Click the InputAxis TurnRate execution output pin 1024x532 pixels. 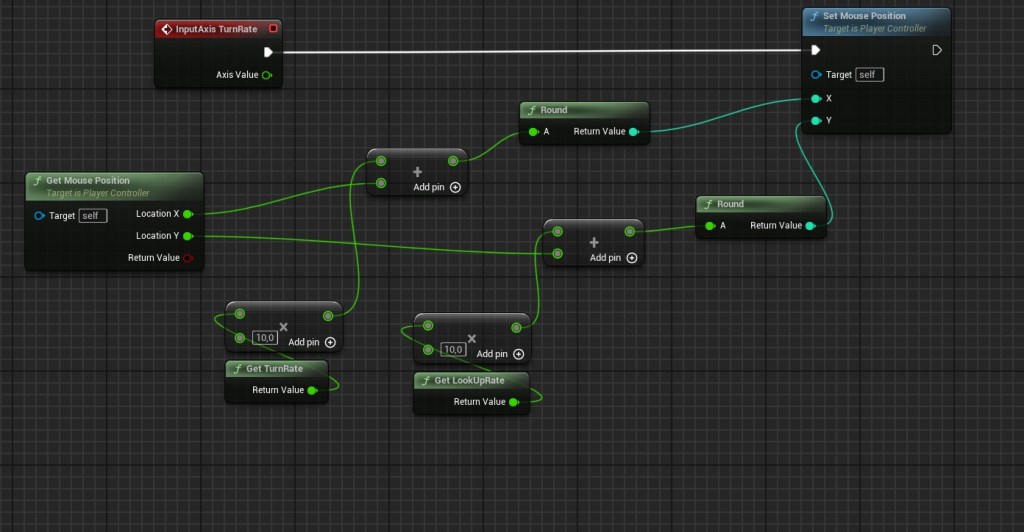[x=268, y=52]
